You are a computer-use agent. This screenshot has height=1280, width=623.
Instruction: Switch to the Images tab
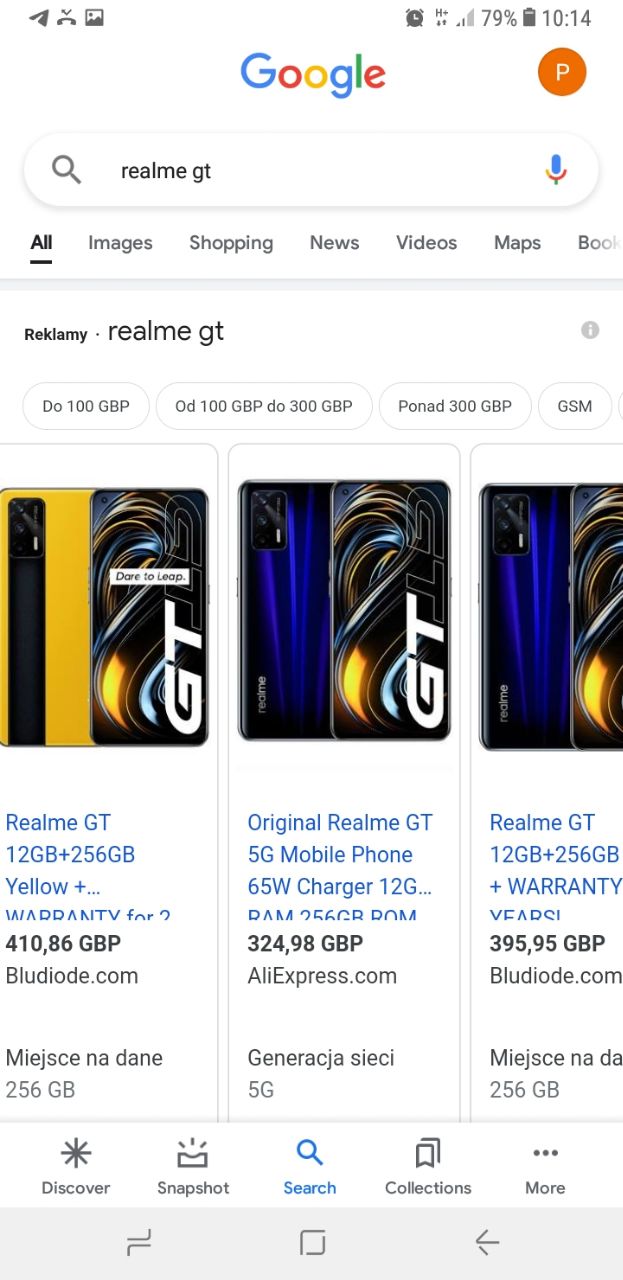[x=120, y=243]
